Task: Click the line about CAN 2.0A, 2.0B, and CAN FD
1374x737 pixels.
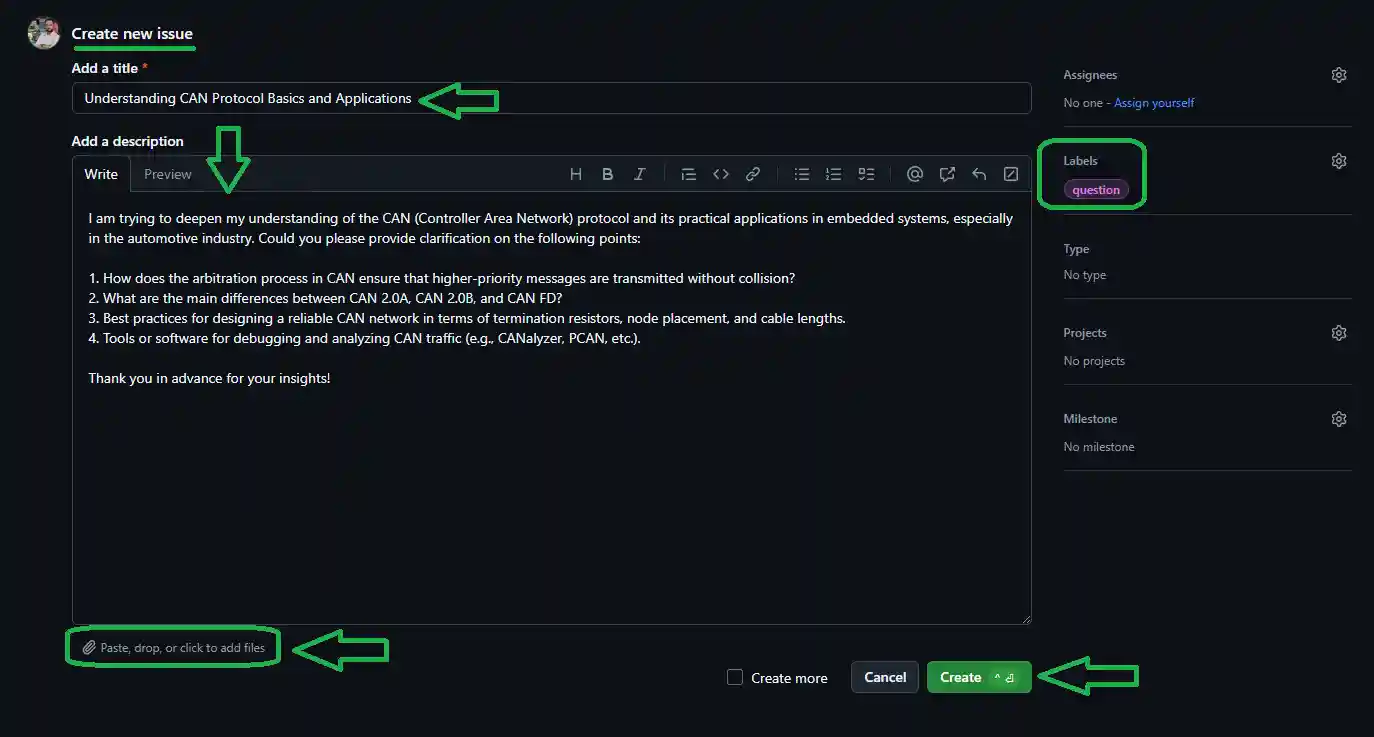Action: pos(325,298)
